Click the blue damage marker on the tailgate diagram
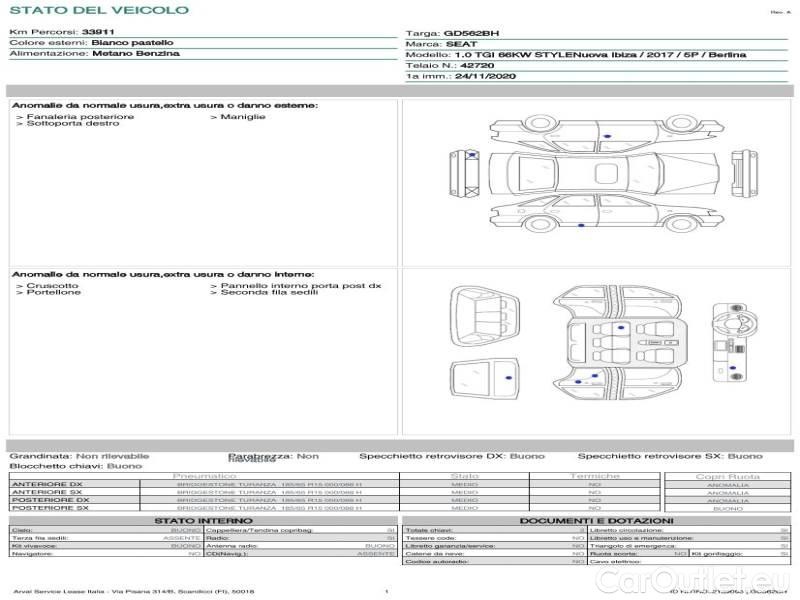This screenshot has width=800, height=600. tap(508, 379)
